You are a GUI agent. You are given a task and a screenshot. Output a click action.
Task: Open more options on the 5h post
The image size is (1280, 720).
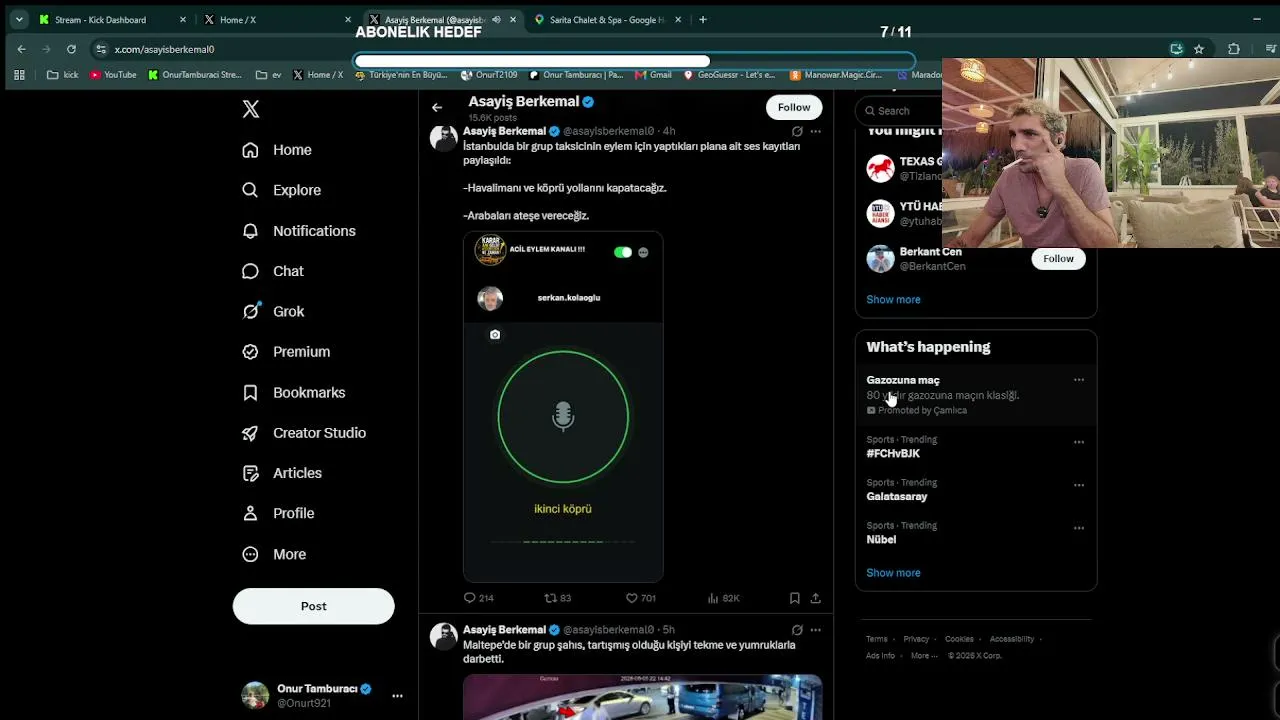(x=816, y=630)
